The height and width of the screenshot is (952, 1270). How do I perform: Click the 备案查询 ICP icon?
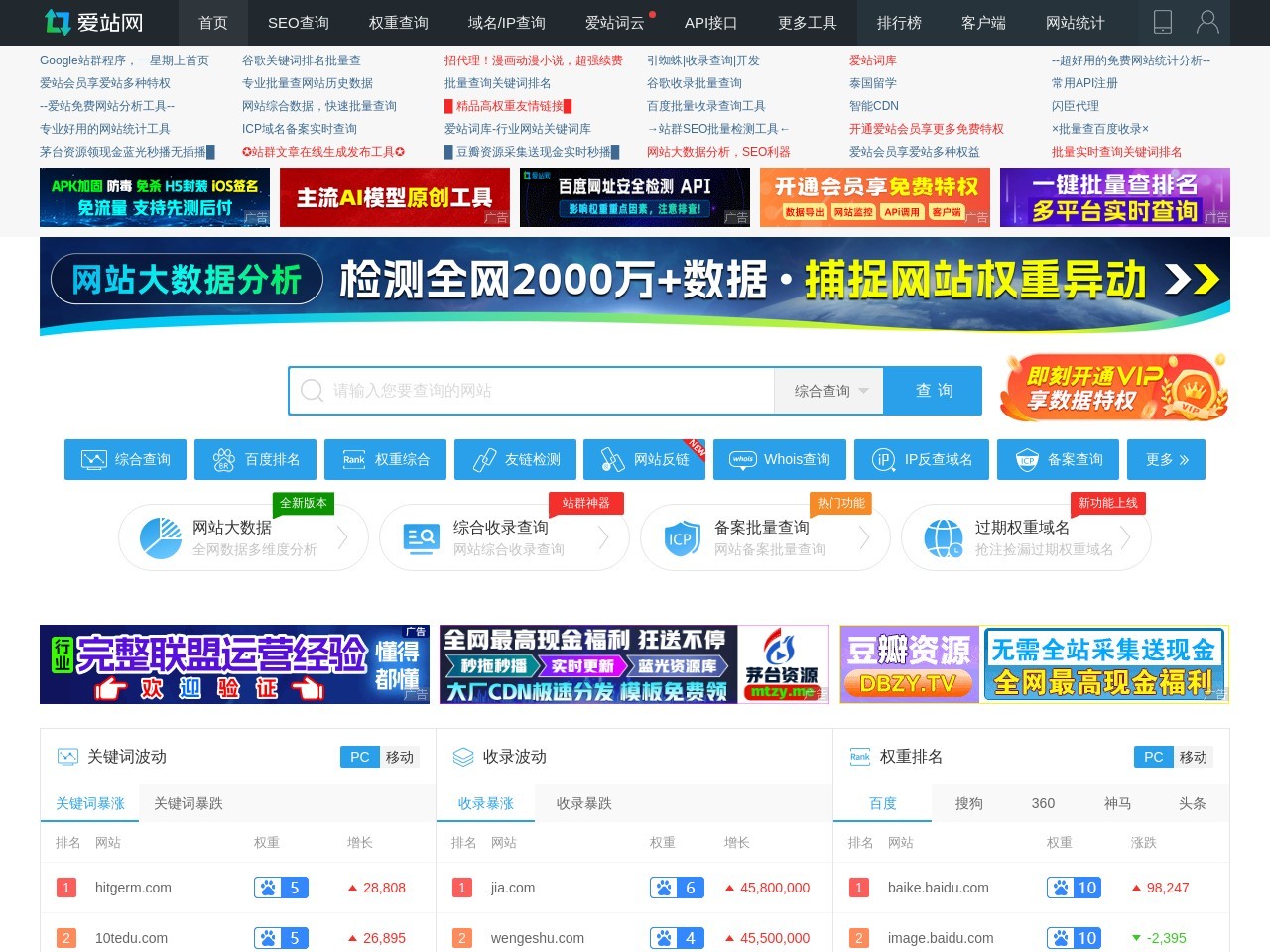pyautogui.click(x=1027, y=459)
